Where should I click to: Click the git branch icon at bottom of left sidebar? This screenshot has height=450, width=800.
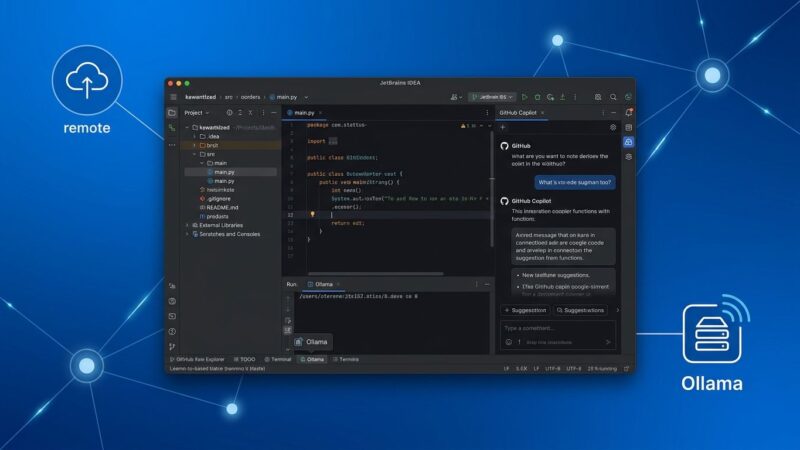tap(172, 346)
